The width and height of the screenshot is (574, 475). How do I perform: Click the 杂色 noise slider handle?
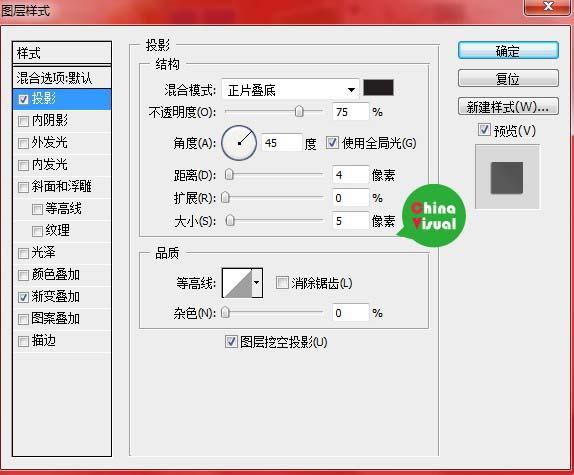[x=226, y=313]
